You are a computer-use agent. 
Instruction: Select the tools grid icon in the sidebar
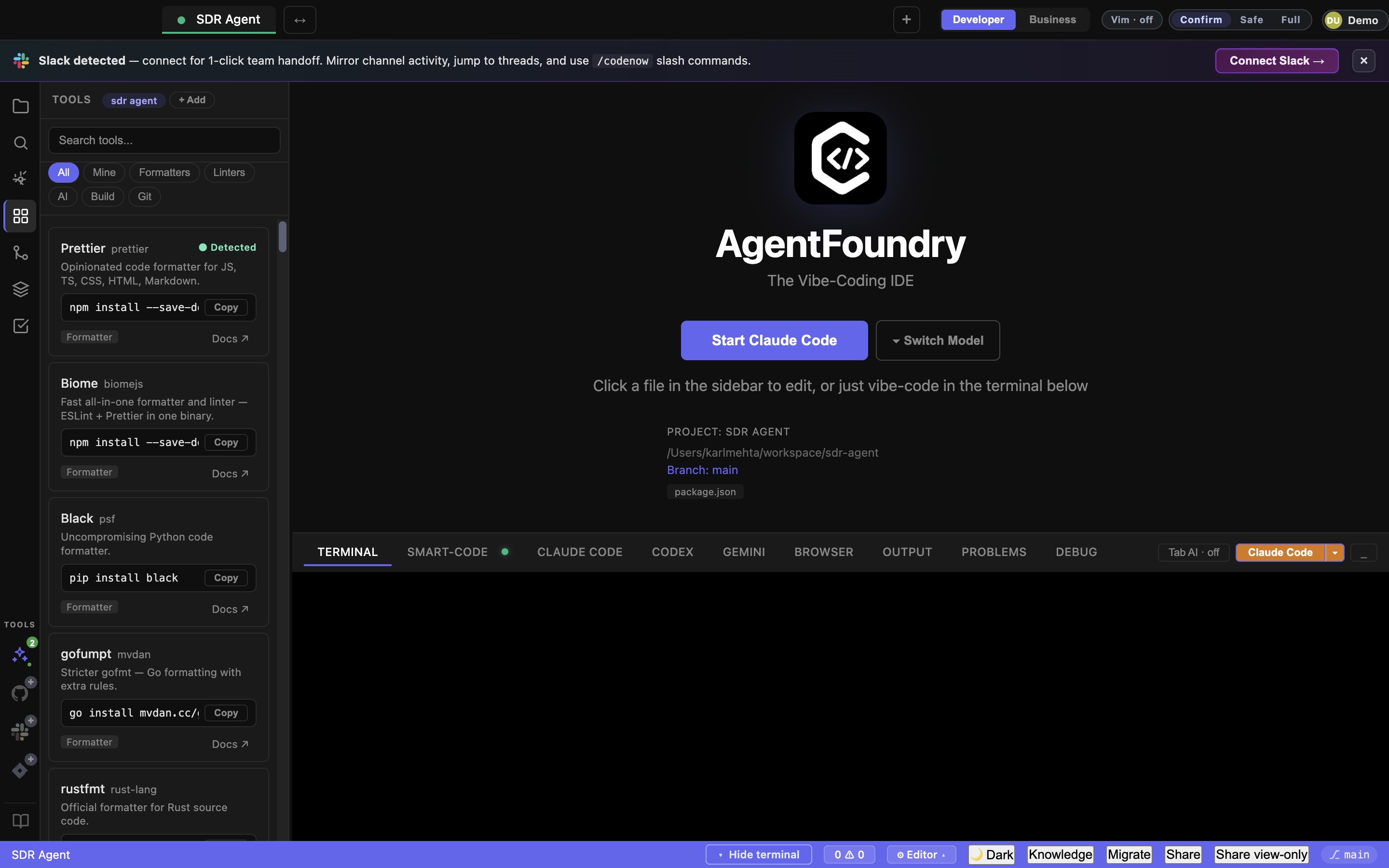(20, 216)
